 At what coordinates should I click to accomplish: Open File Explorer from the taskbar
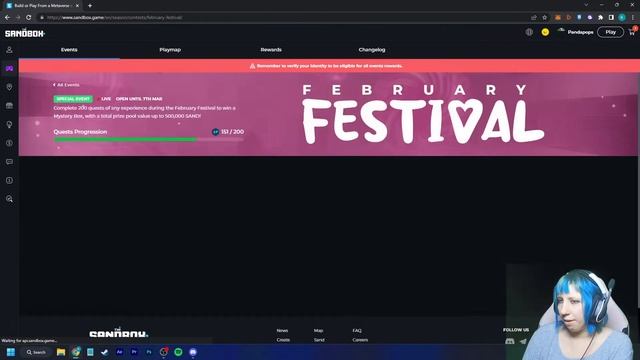[x=61, y=352]
